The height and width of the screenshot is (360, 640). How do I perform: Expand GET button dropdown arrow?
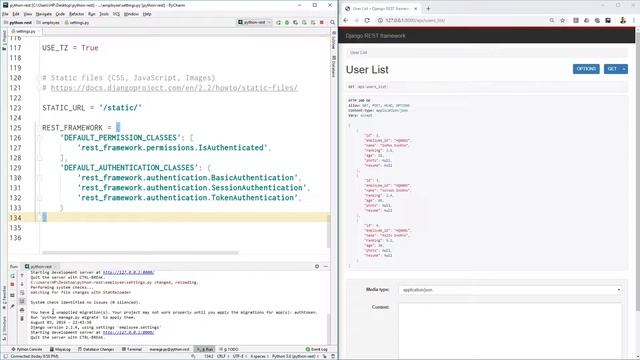point(624,69)
